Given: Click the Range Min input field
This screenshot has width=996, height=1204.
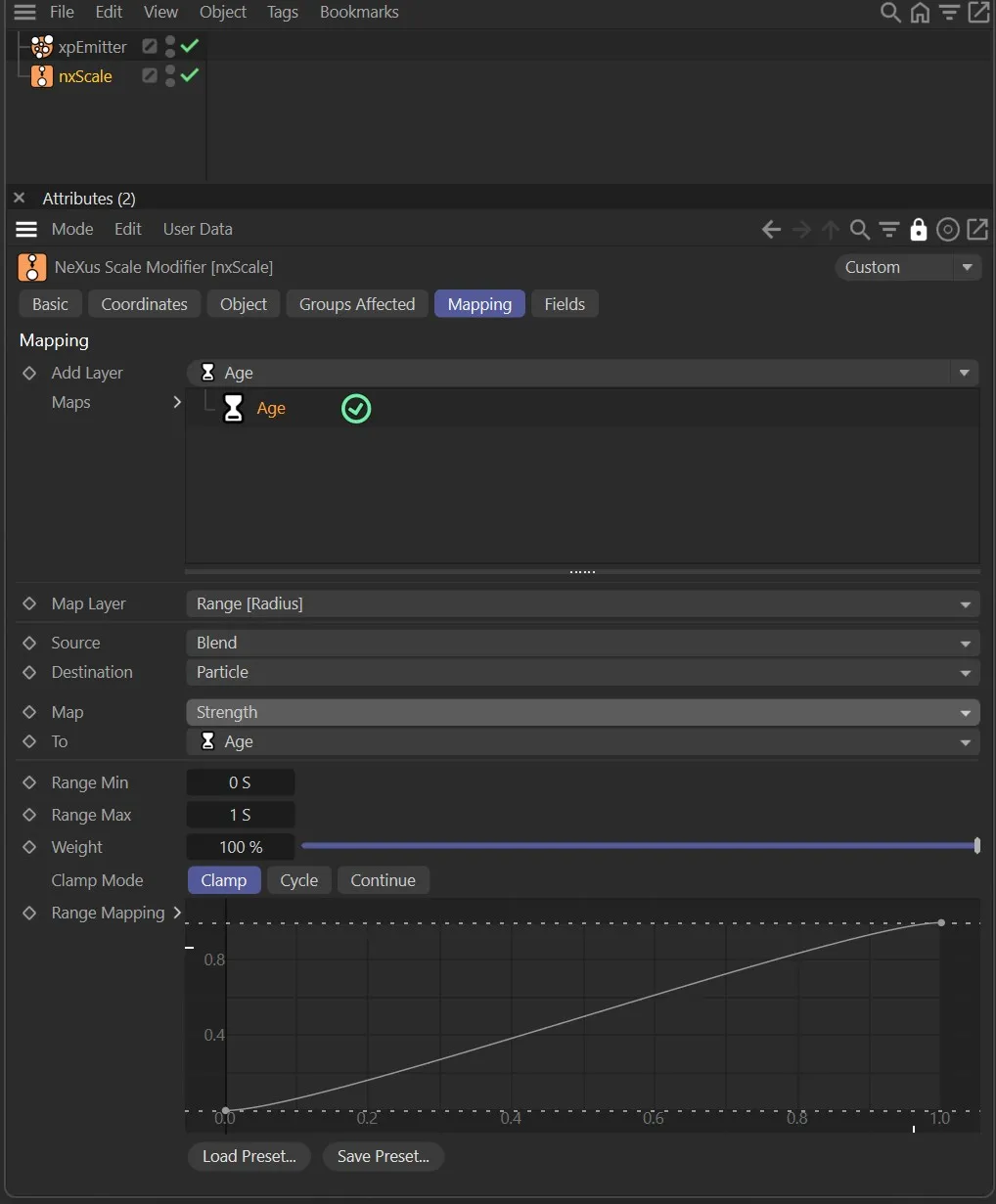Looking at the screenshot, I should coord(240,781).
